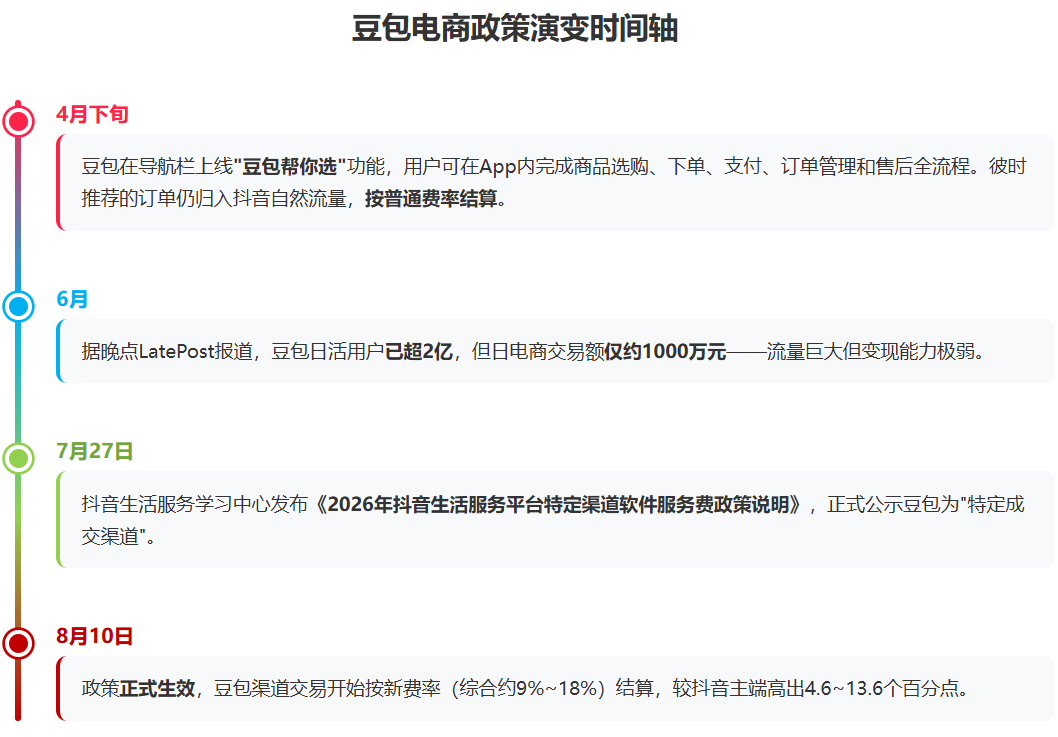Screen dimensions: 1058x737
Task: Click the text 据晚点LatePost报道
Action: pyautogui.click(x=167, y=351)
